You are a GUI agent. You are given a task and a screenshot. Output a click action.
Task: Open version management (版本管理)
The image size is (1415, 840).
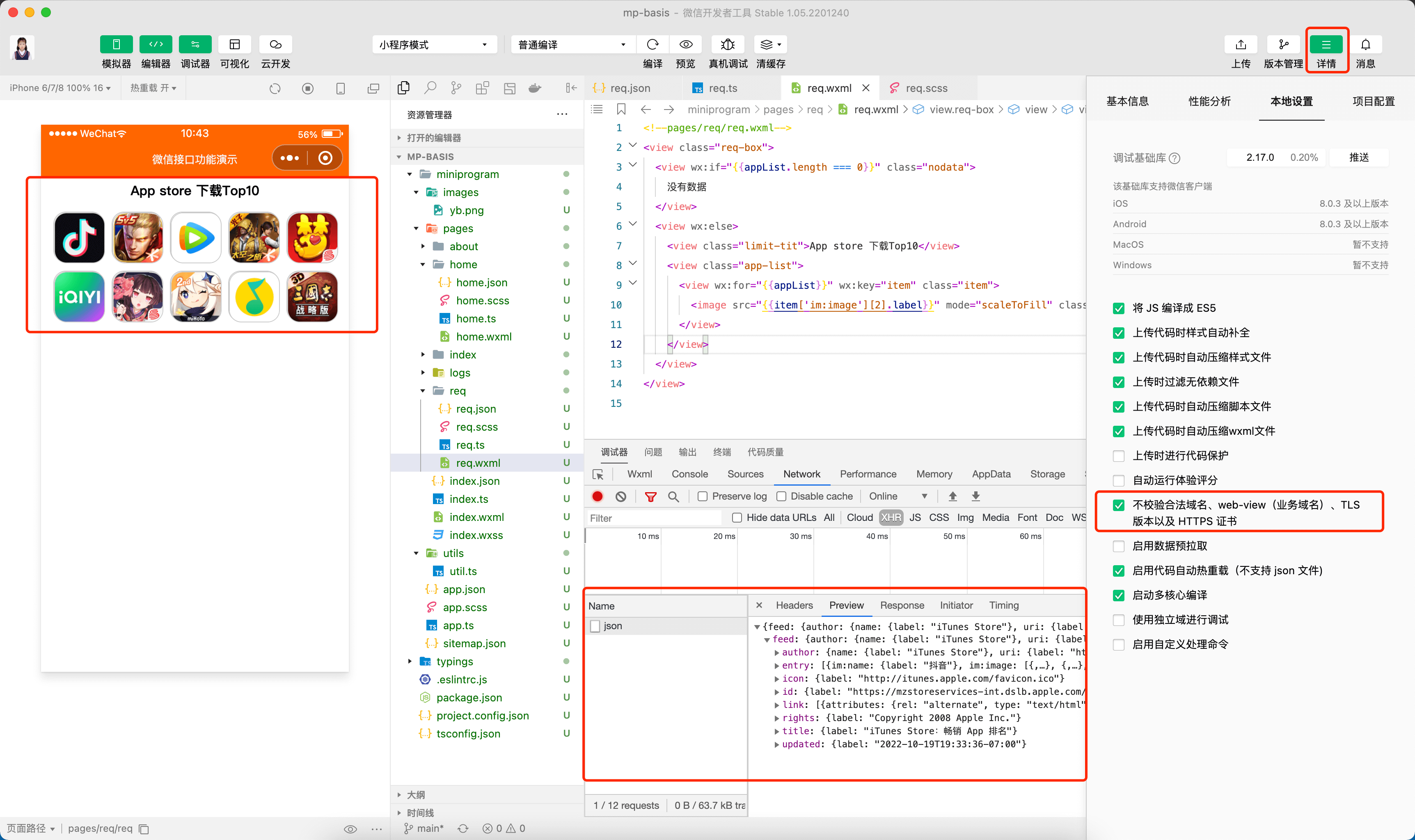(1283, 45)
